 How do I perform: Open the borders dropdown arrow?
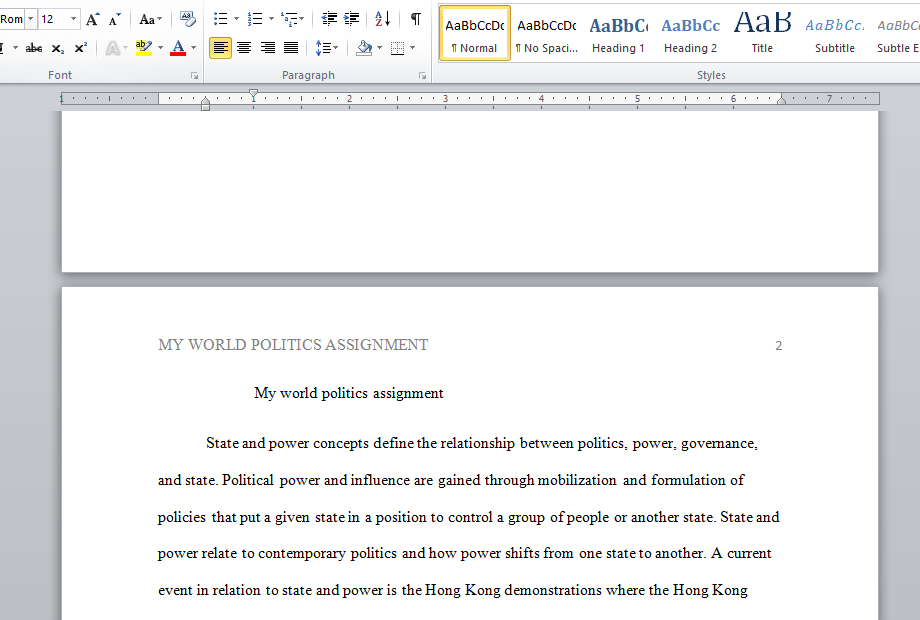click(412, 48)
